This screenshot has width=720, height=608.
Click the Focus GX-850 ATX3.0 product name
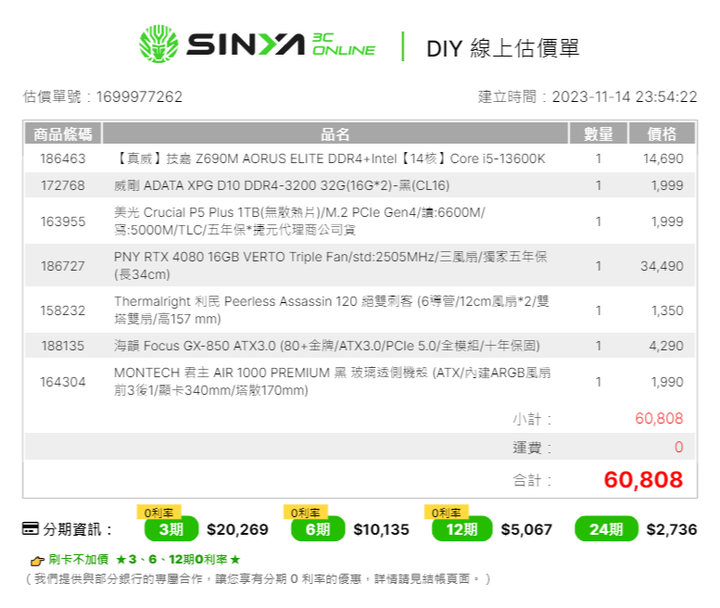pyautogui.click(x=327, y=346)
